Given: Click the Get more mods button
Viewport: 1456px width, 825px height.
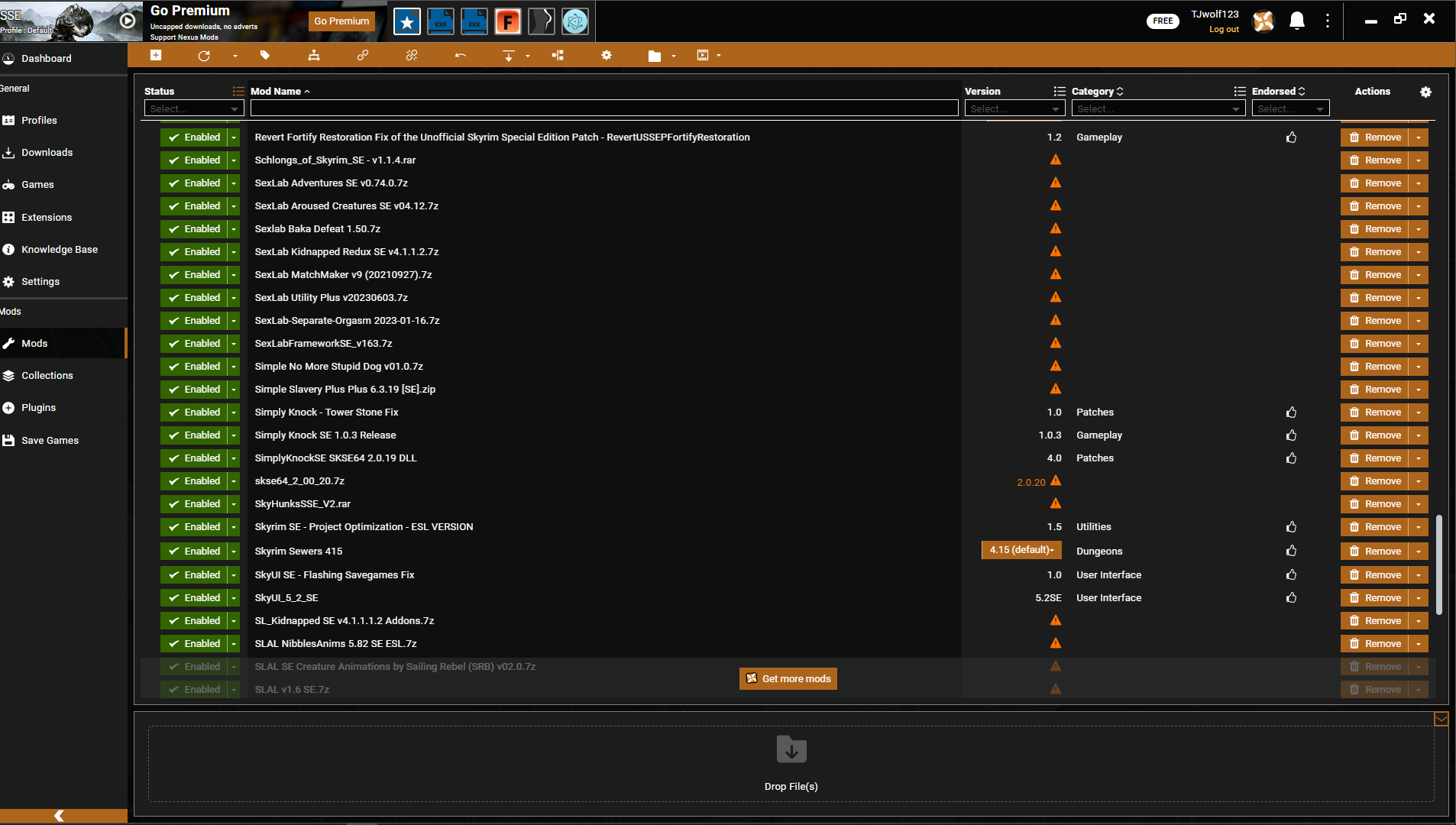Looking at the screenshot, I should (x=788, y=678).
